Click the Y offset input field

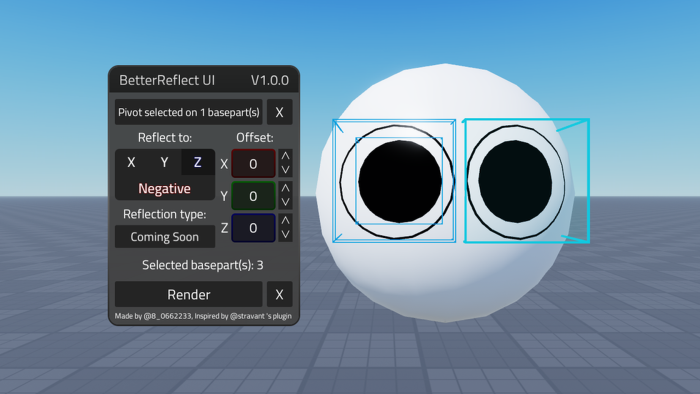pos(253,196)
